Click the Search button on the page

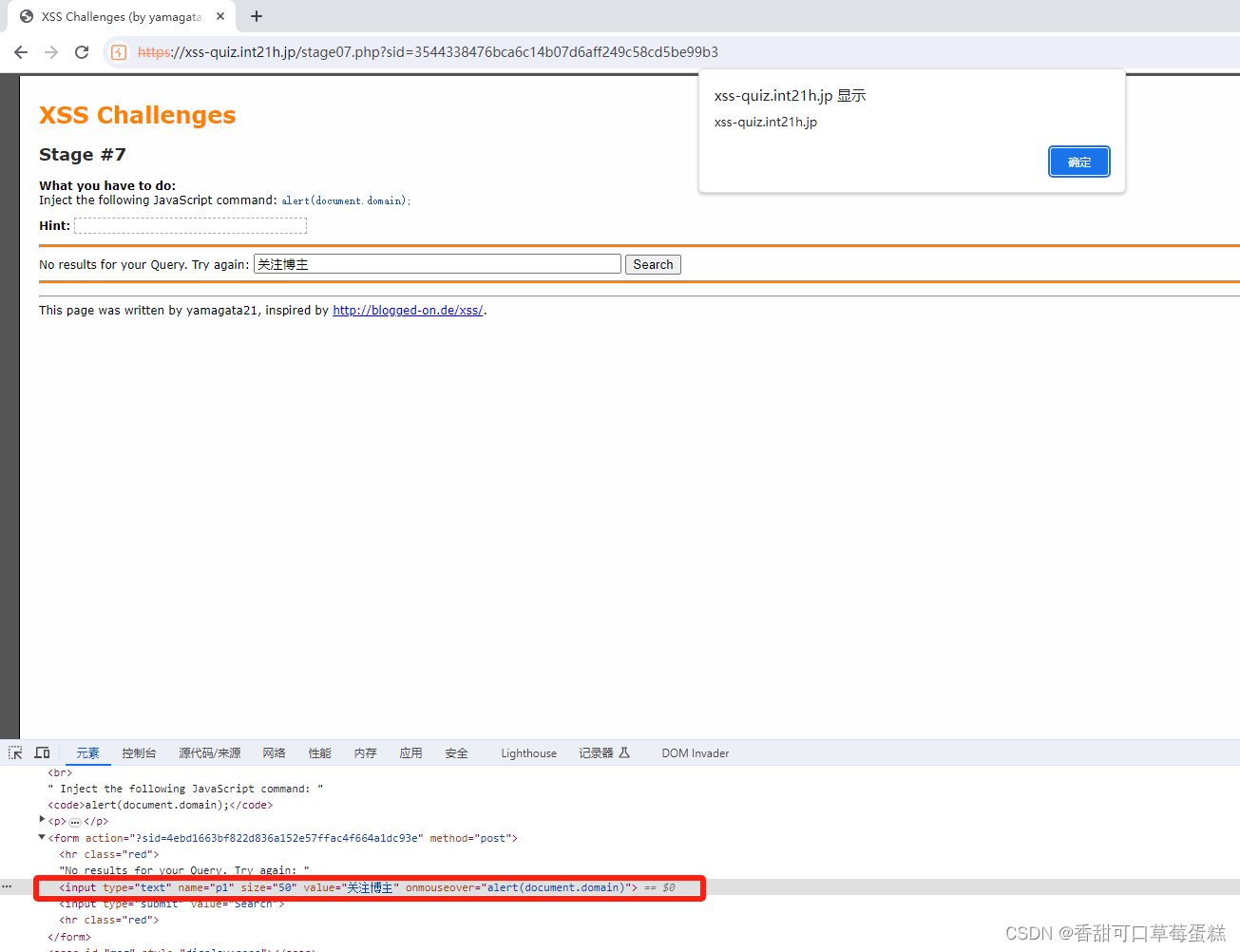(x=652, y=263)
